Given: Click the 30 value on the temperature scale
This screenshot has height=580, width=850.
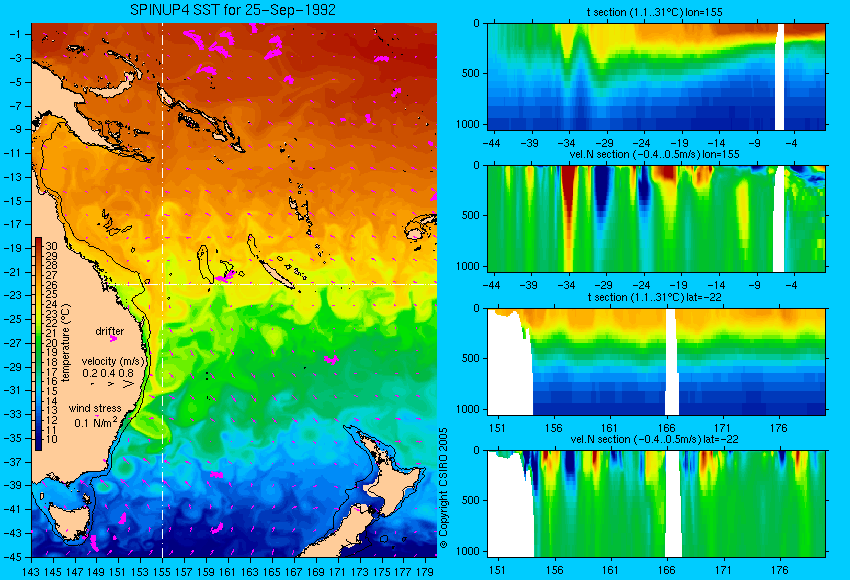Looking at the screenshot, I should [x=51, y=247].
